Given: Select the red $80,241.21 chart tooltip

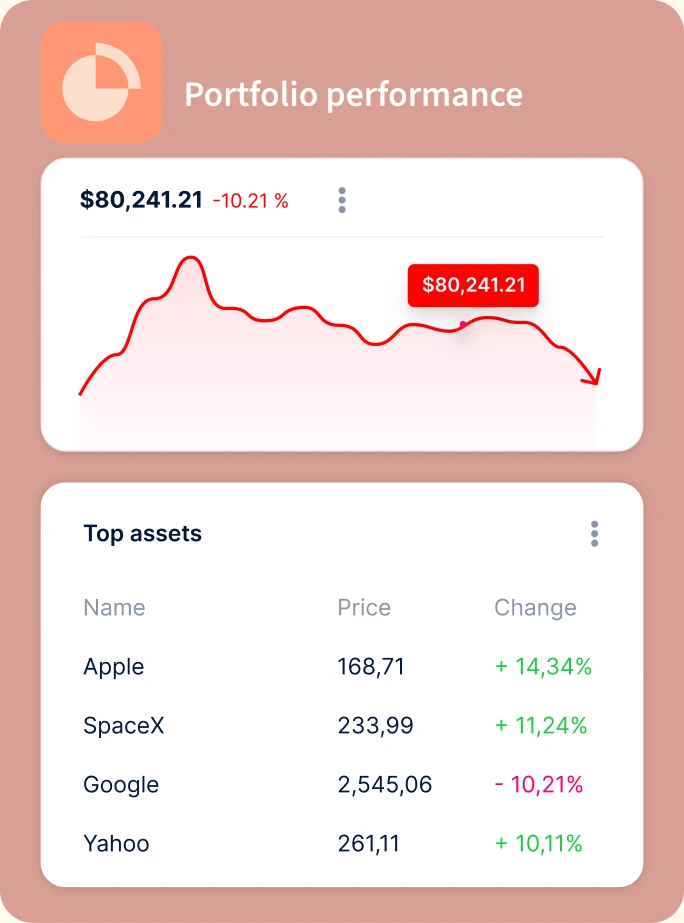Looking at the screenshot, I should point(473,285).
